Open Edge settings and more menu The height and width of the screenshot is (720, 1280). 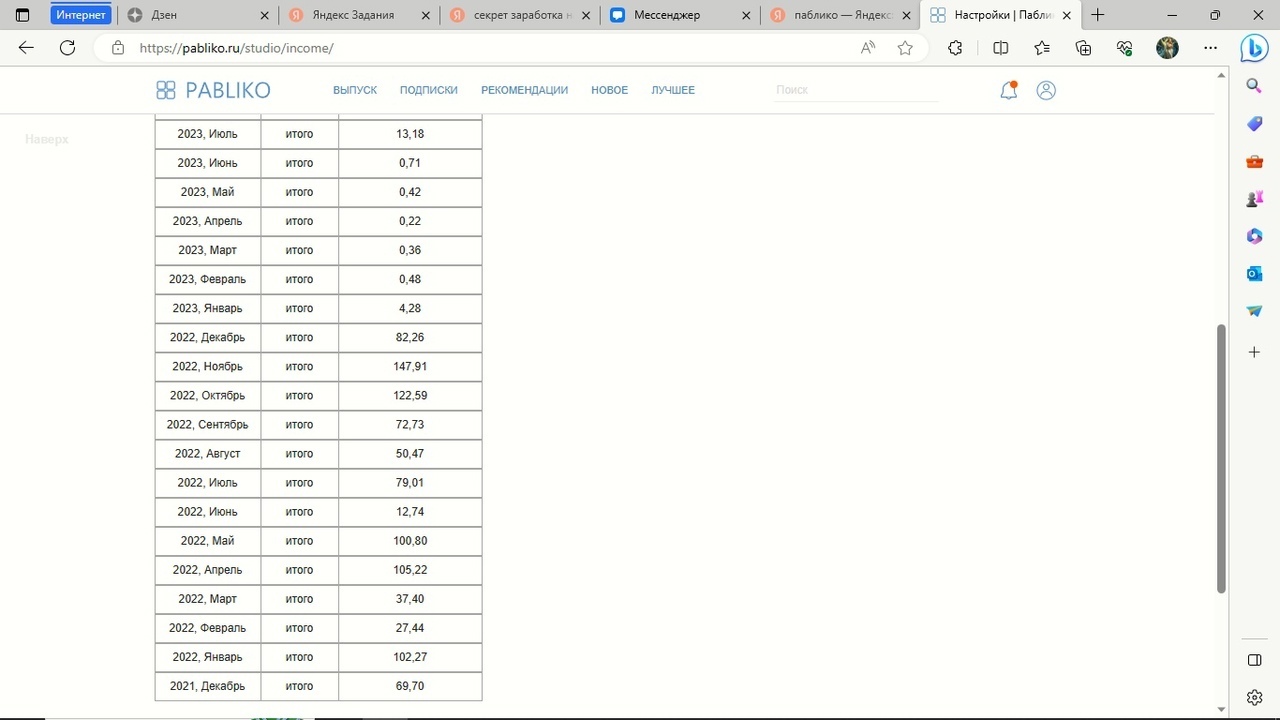pyautogui.click(x=1211, y=48)
